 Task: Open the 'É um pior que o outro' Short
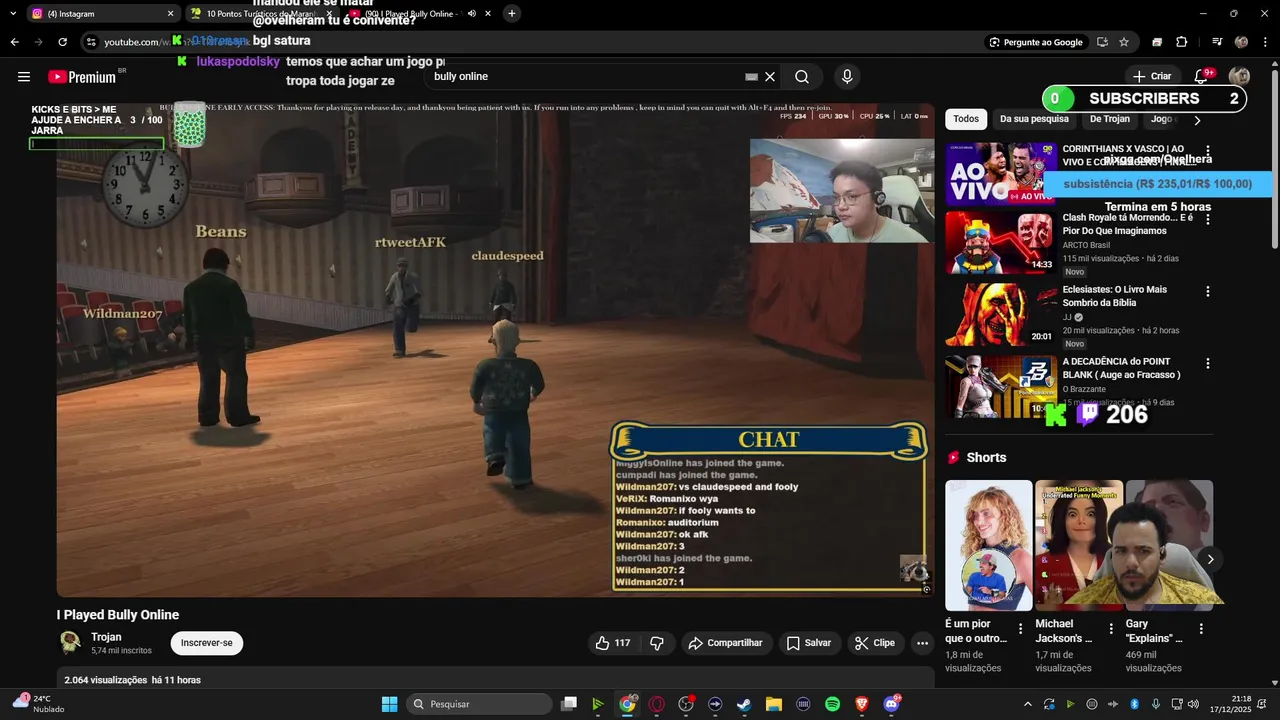[x=989, y=545]
